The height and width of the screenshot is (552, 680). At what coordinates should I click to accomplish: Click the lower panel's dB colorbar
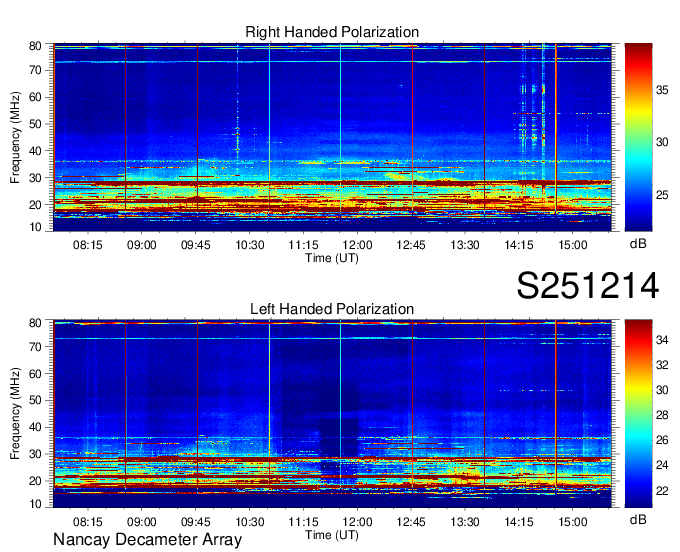[x=637, y=413]
